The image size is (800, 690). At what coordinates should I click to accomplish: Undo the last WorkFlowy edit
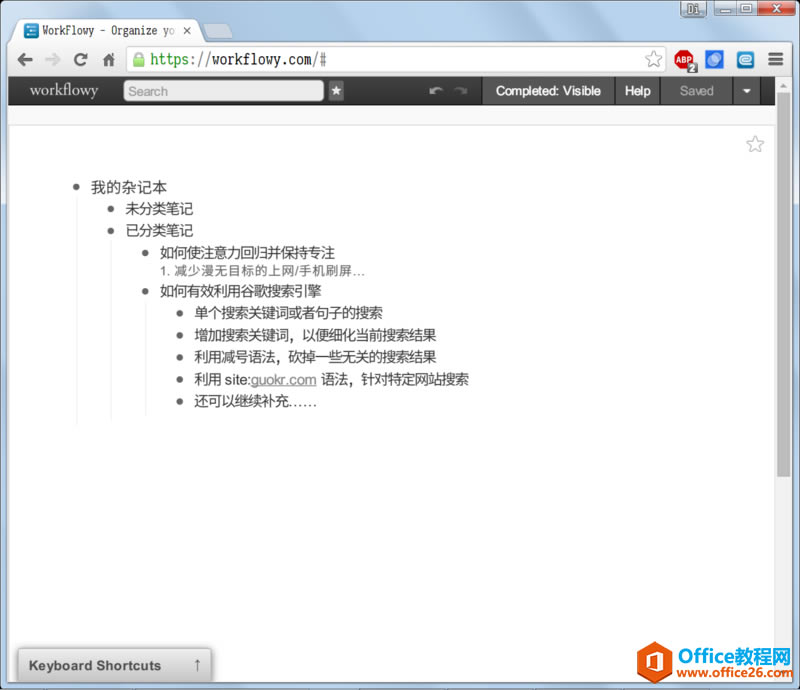(436, 91)
